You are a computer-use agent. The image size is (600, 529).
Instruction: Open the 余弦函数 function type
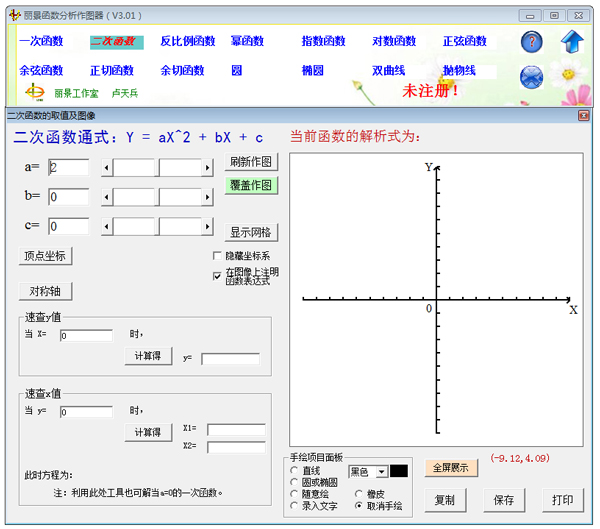[x=41, y=70]
